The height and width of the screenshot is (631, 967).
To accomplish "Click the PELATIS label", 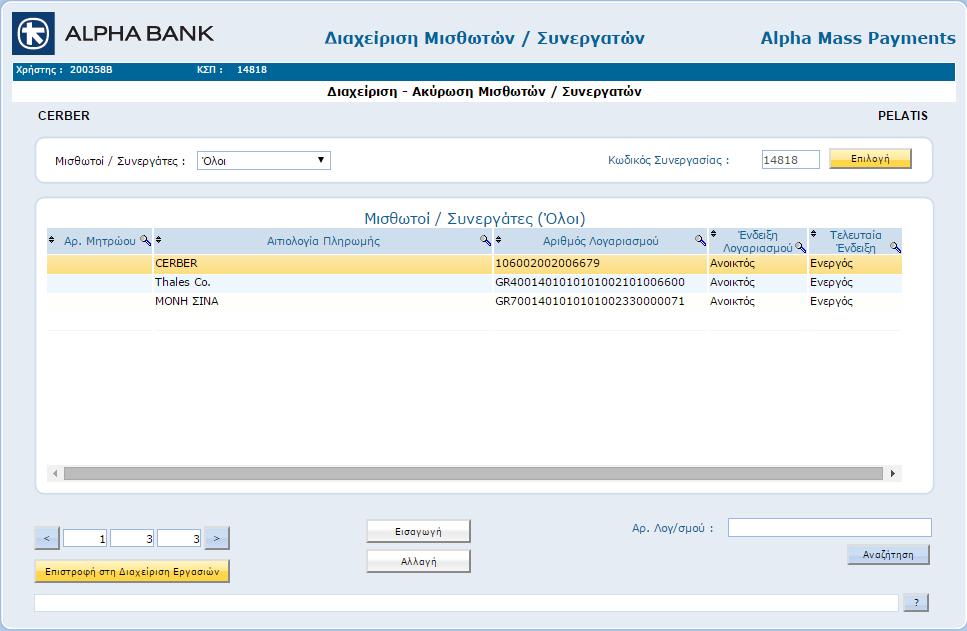I will [903, 116].
